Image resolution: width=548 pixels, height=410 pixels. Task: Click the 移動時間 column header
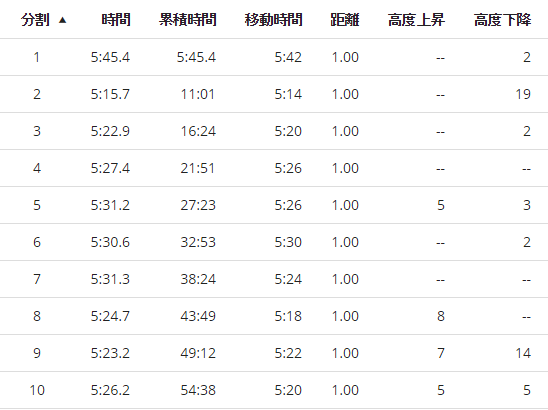click(273, 20)
